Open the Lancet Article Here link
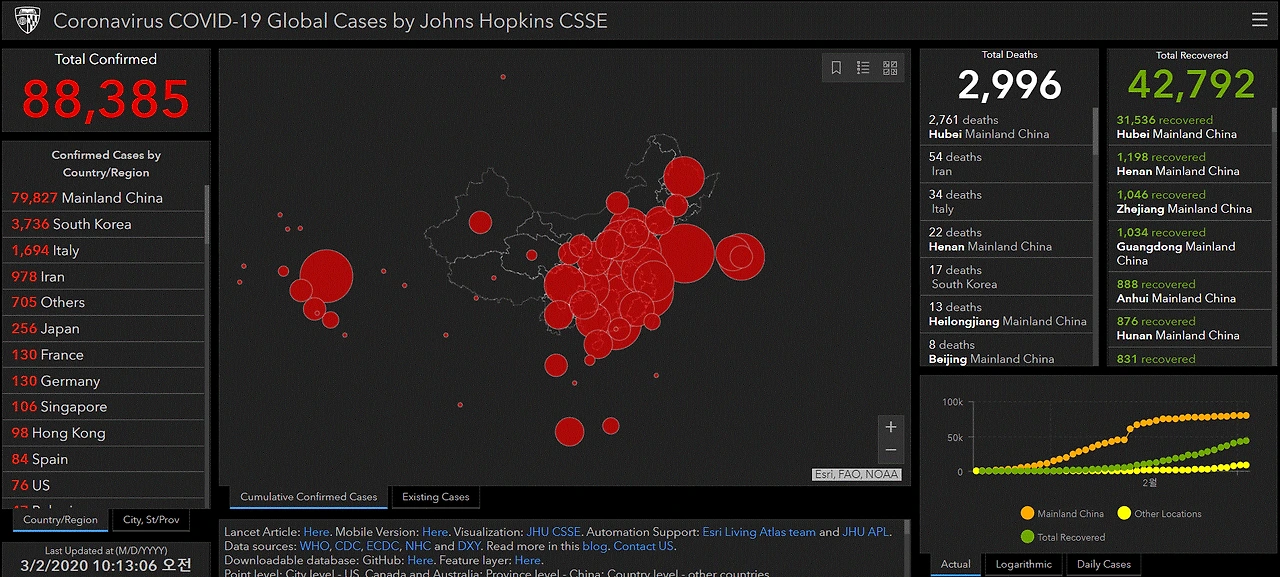The height and width of the screenshot is (577, 1280). point(316,532)
